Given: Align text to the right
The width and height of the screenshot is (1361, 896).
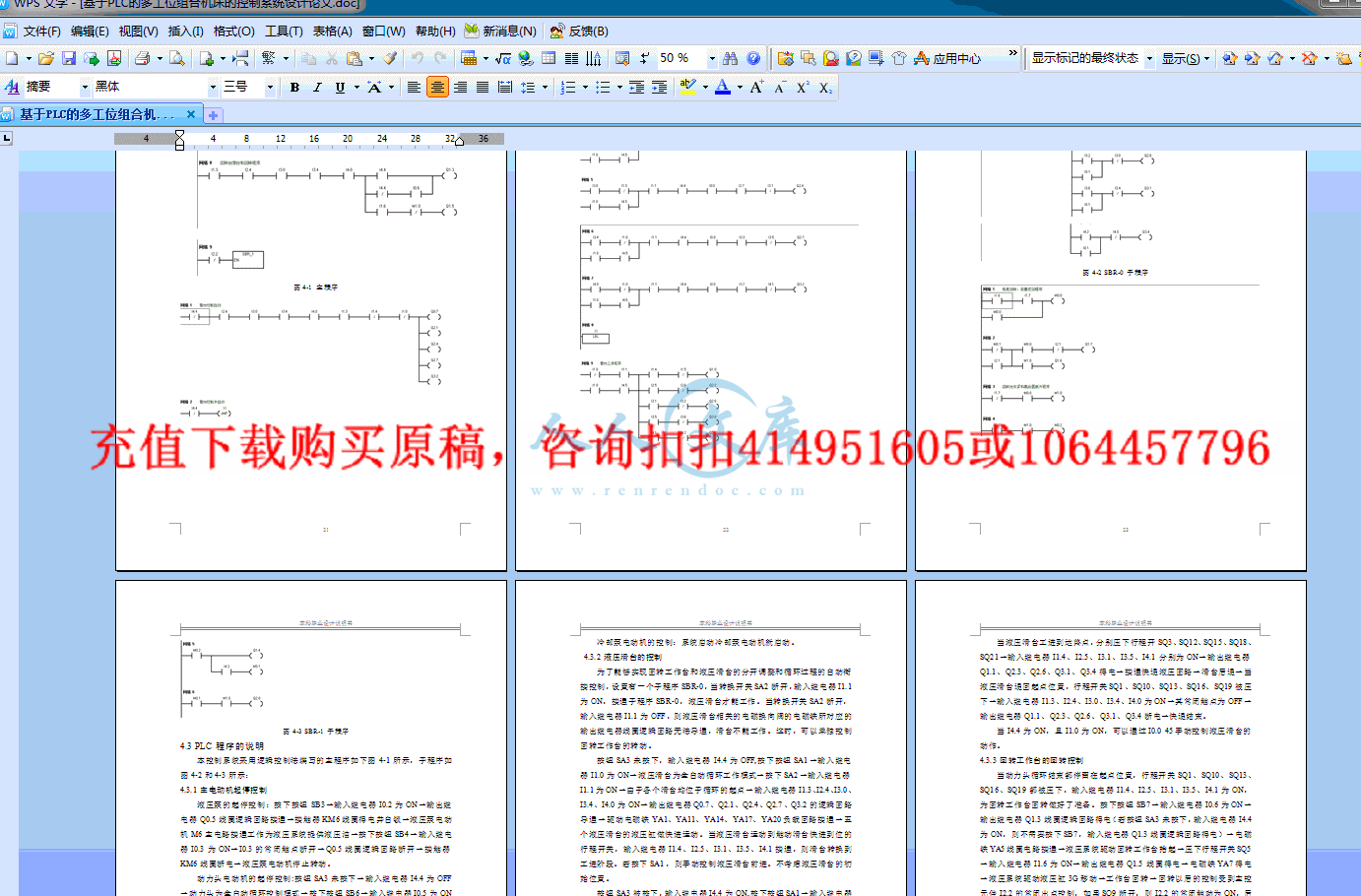Looking at the screenshot, I should coord(460,88).
